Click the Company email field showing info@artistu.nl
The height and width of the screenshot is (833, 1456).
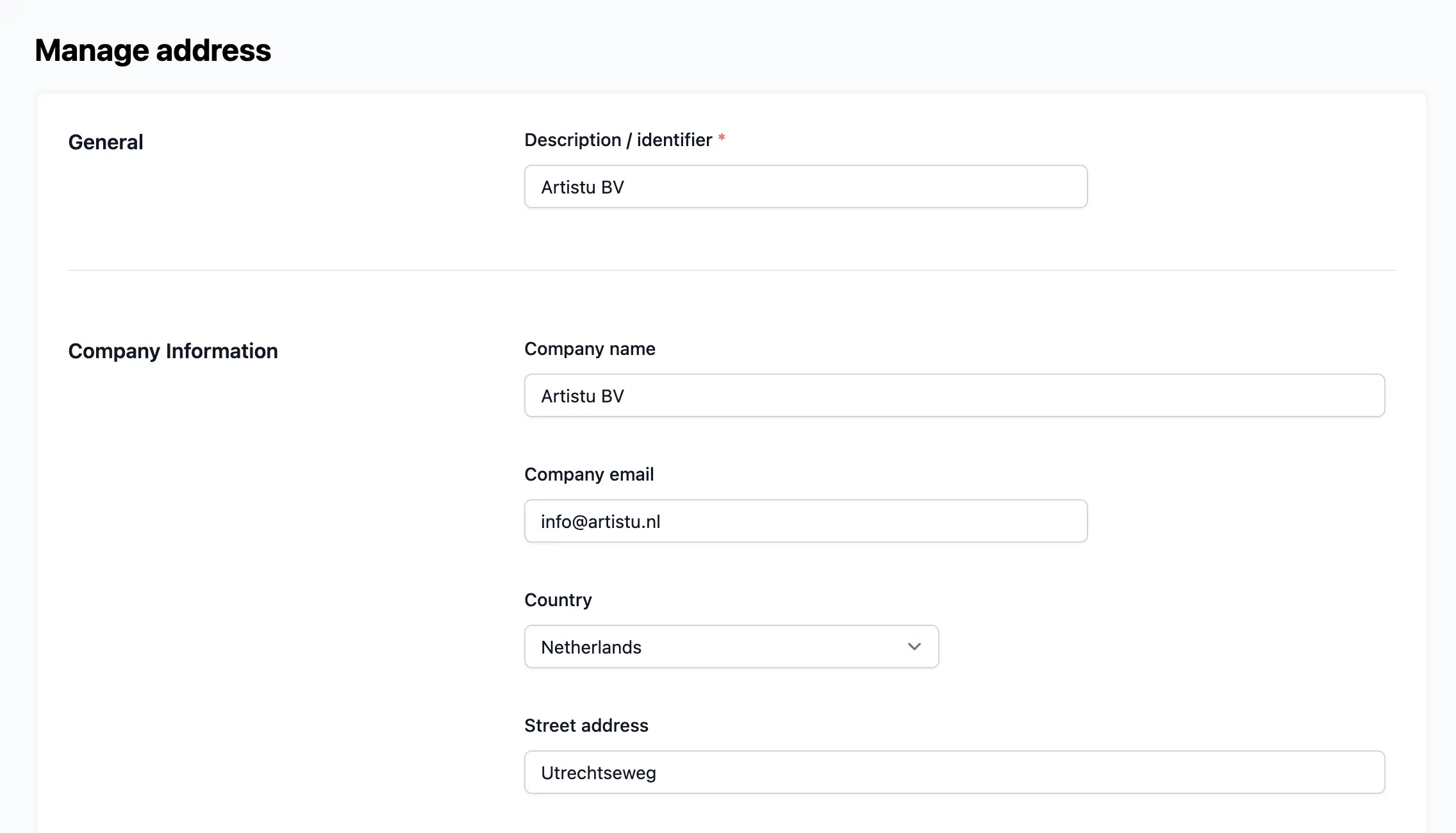point(805,521)
